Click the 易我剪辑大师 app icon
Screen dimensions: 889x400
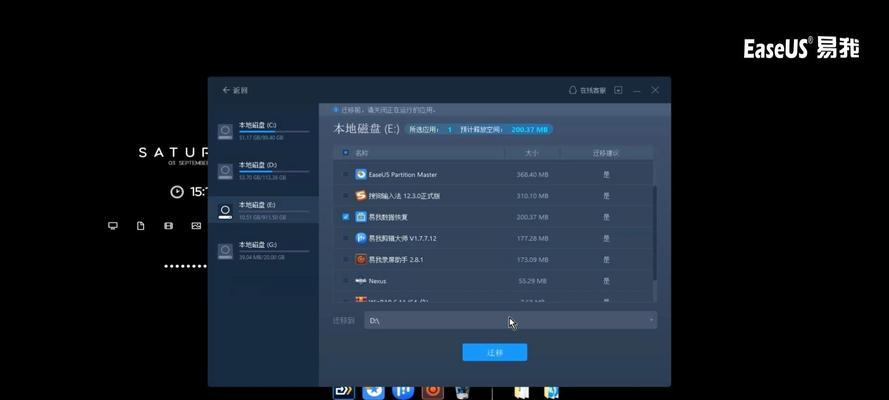point(361,238)
